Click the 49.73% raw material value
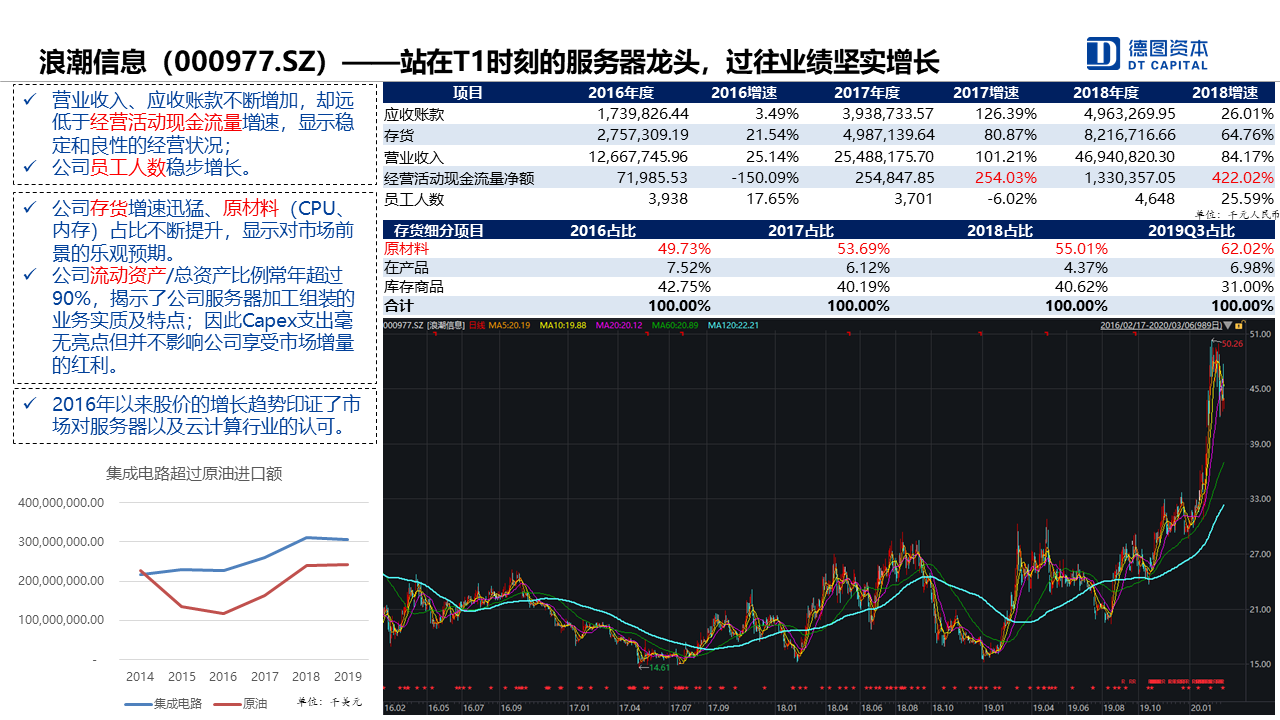Image resolution: width=1280 pixels, height=720 pixels. [x=685, y=248]
